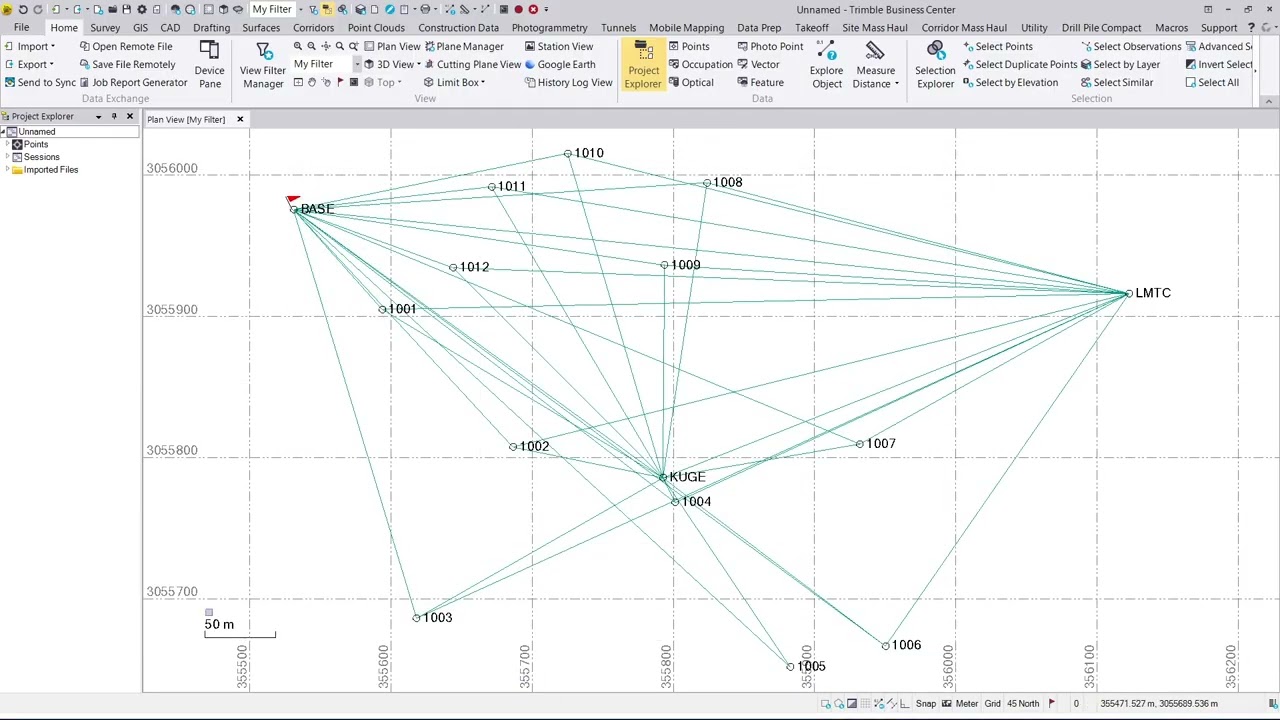The width and height of the screenshot is (1280, 720).
Task: Open the Selection Explorer
Action: click(x=935, y=65)
